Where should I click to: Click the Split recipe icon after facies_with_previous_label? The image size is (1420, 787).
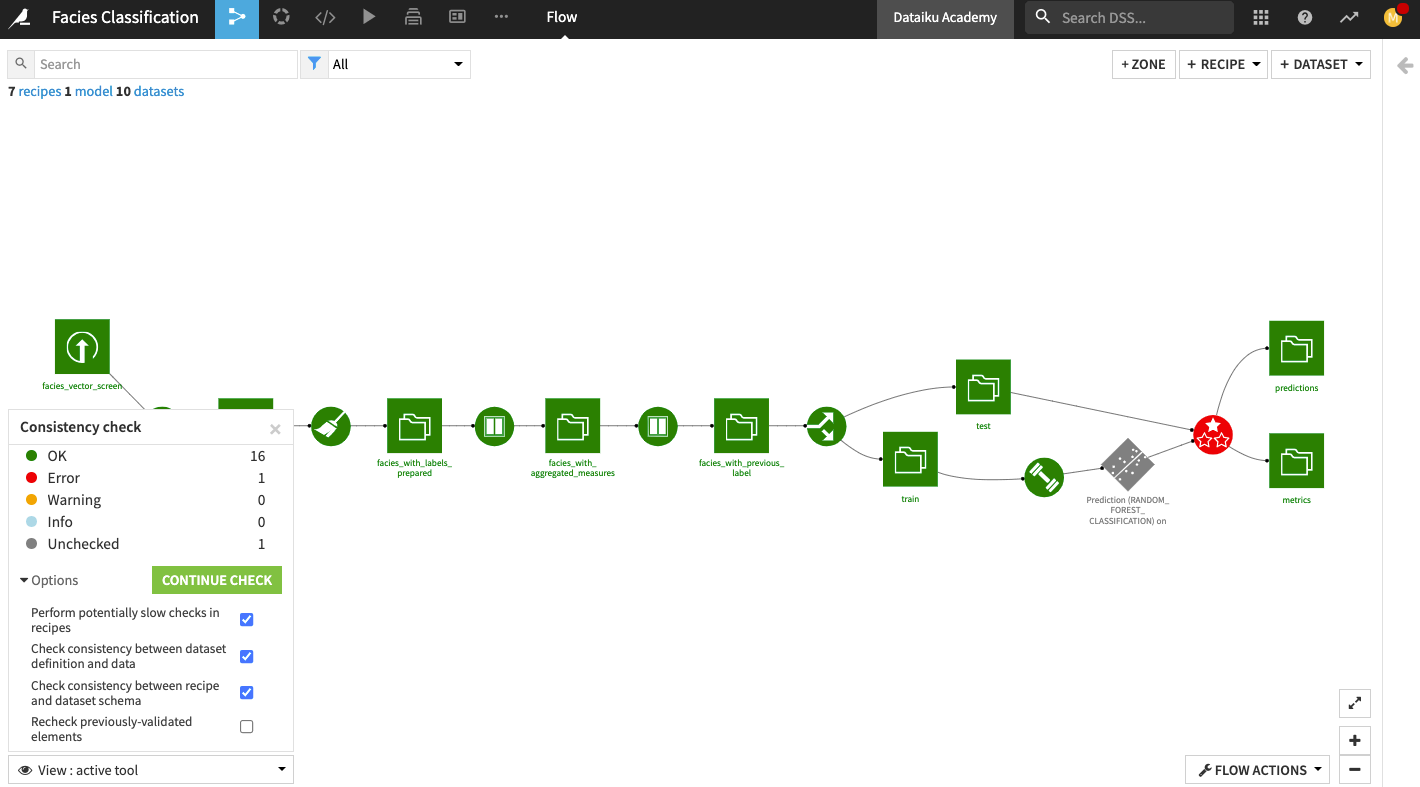[x=825, y=425]
